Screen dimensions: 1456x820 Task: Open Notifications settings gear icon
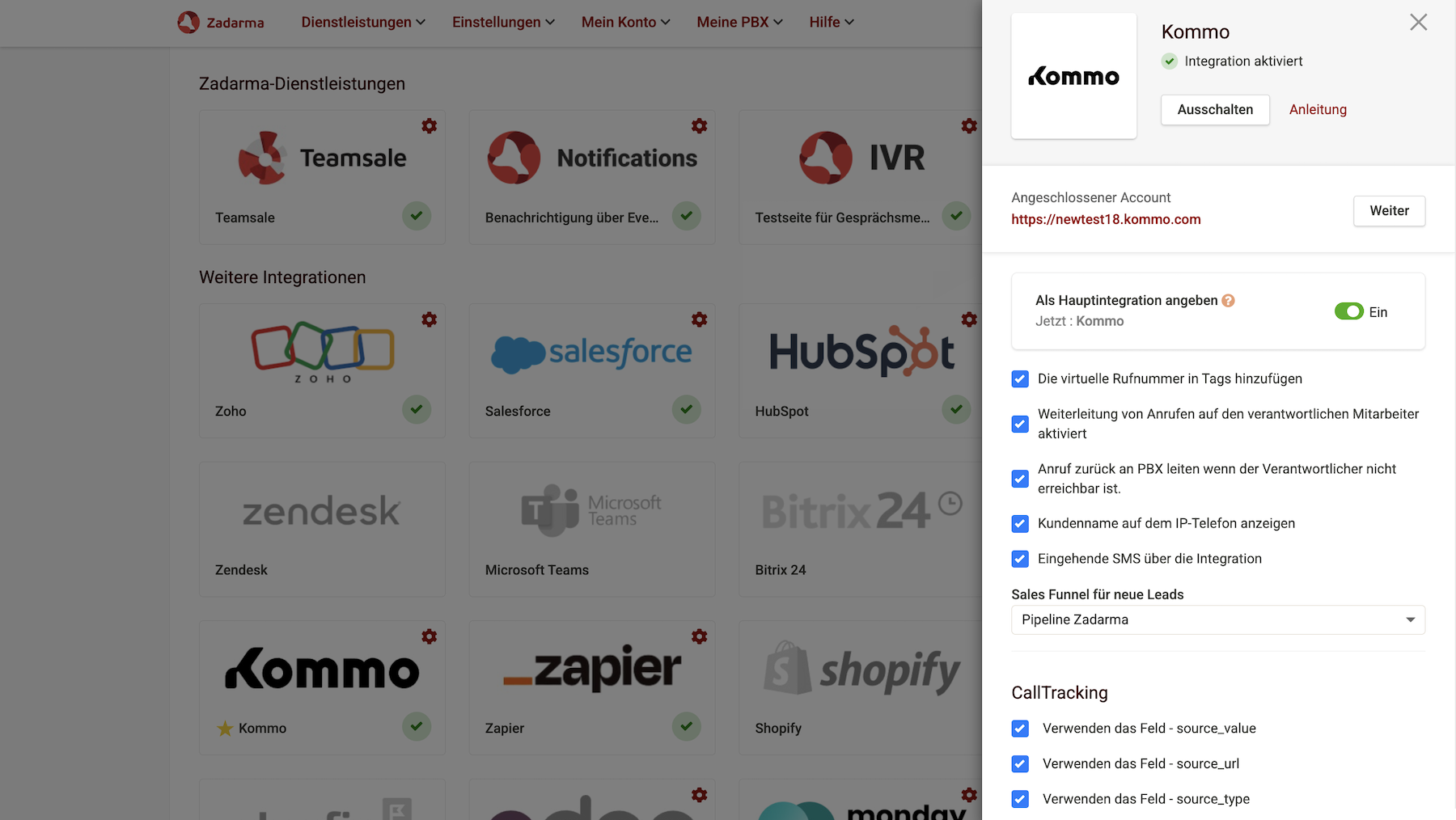pos(700,126)
